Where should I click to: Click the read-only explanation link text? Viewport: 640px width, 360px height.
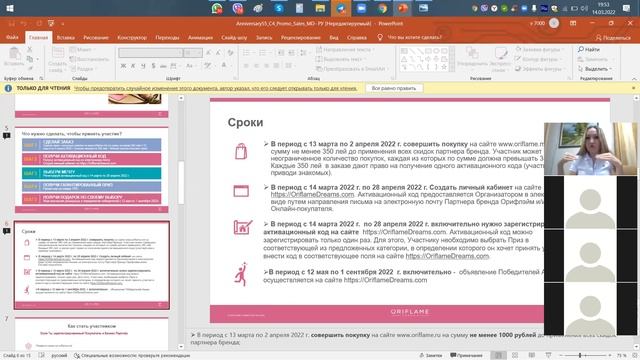[216, 88]
